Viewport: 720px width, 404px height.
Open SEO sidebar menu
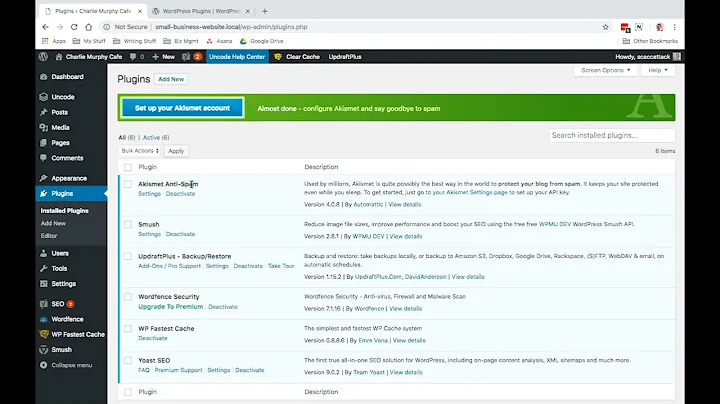click(58, 304)
